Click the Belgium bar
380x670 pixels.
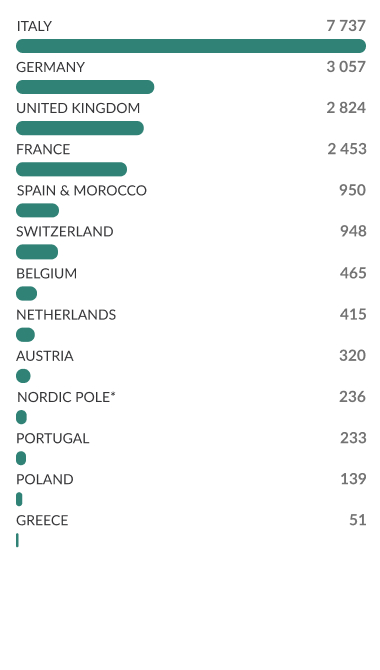pyautogui.click(x=27, y=294)
